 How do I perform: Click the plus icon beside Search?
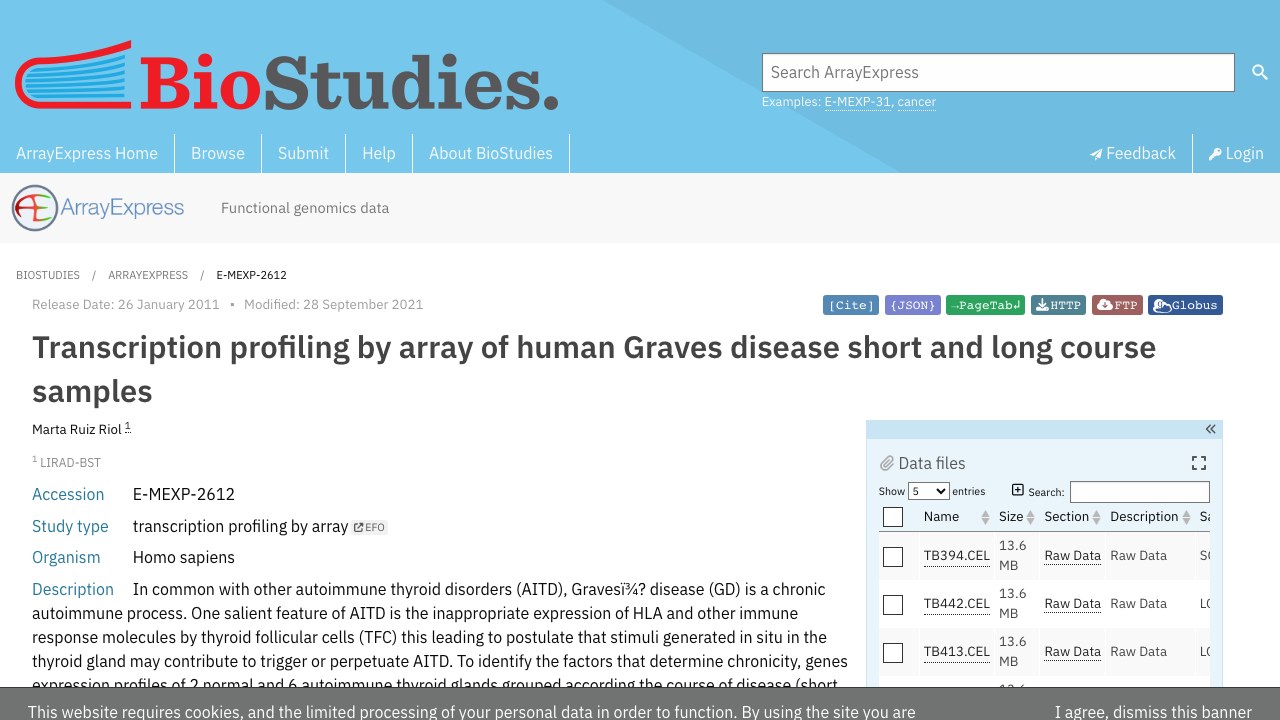click(1018, 490)
